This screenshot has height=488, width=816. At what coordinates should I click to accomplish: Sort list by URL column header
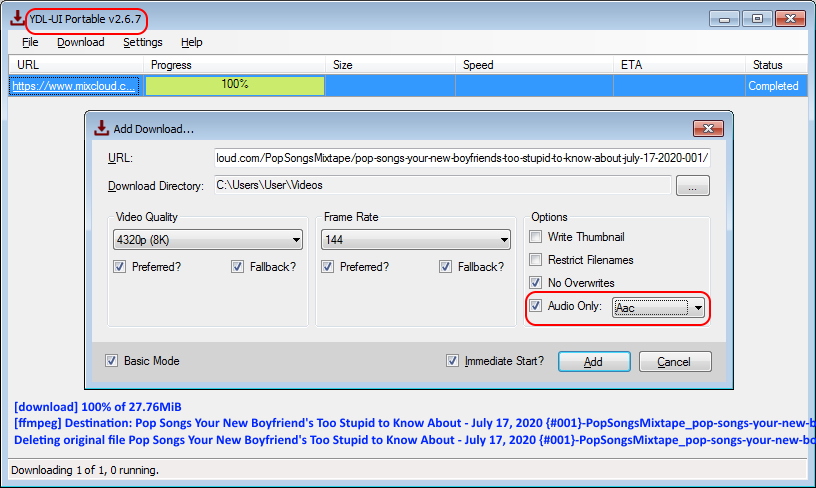[76, 65]
